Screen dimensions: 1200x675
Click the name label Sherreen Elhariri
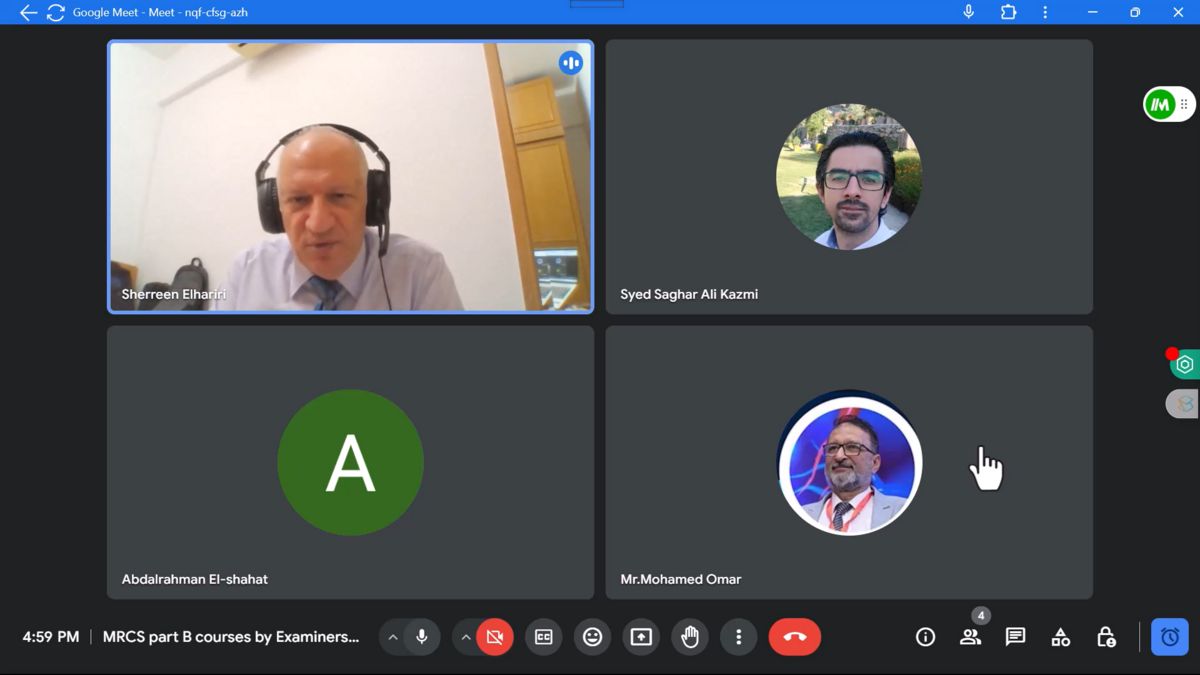click(x=174, y=294)
